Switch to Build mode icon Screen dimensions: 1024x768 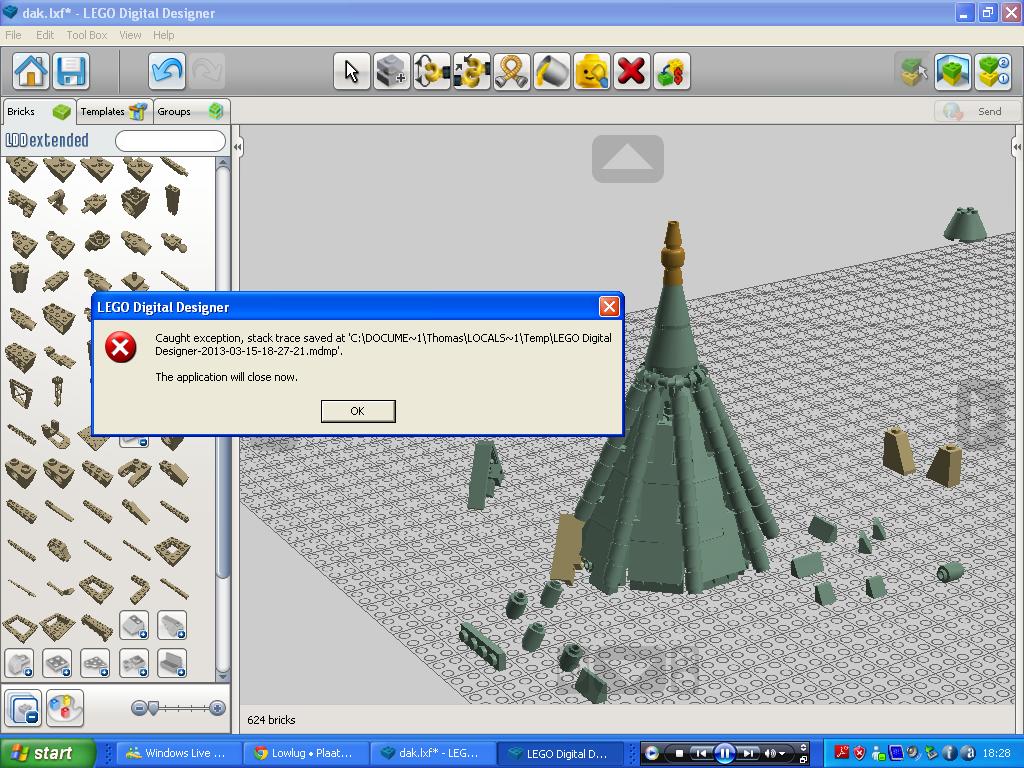tap(913, 71)
